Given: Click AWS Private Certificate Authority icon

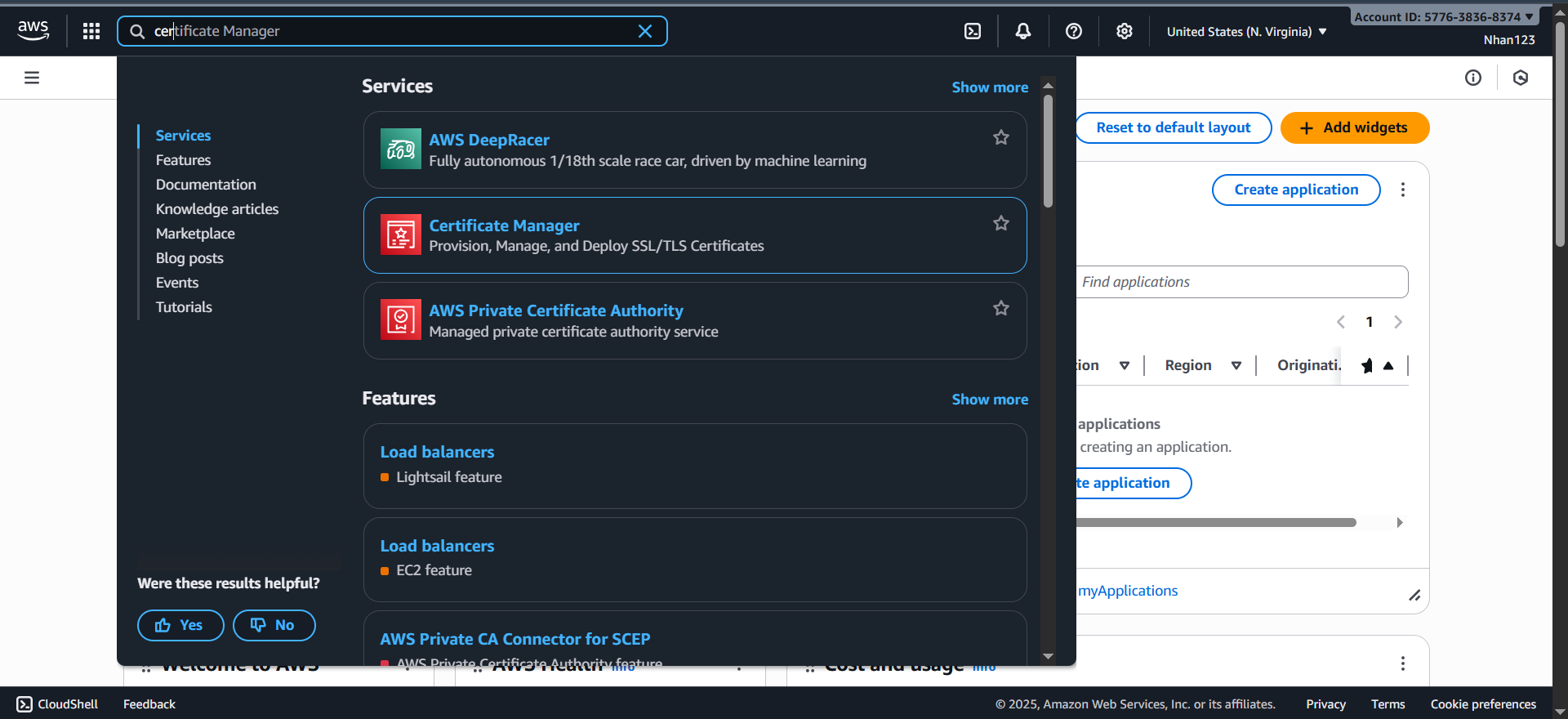Looking at the screenshot, I should (401, 319).
